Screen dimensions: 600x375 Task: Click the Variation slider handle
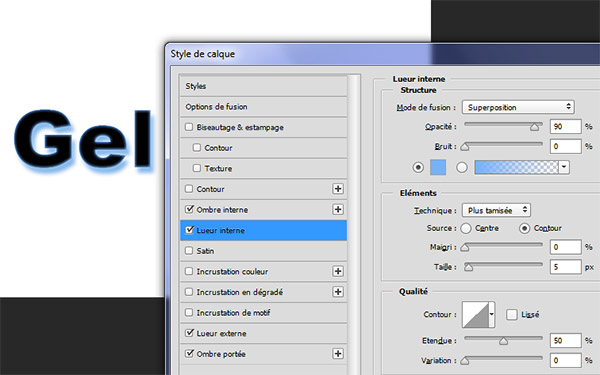coord(465,361)
